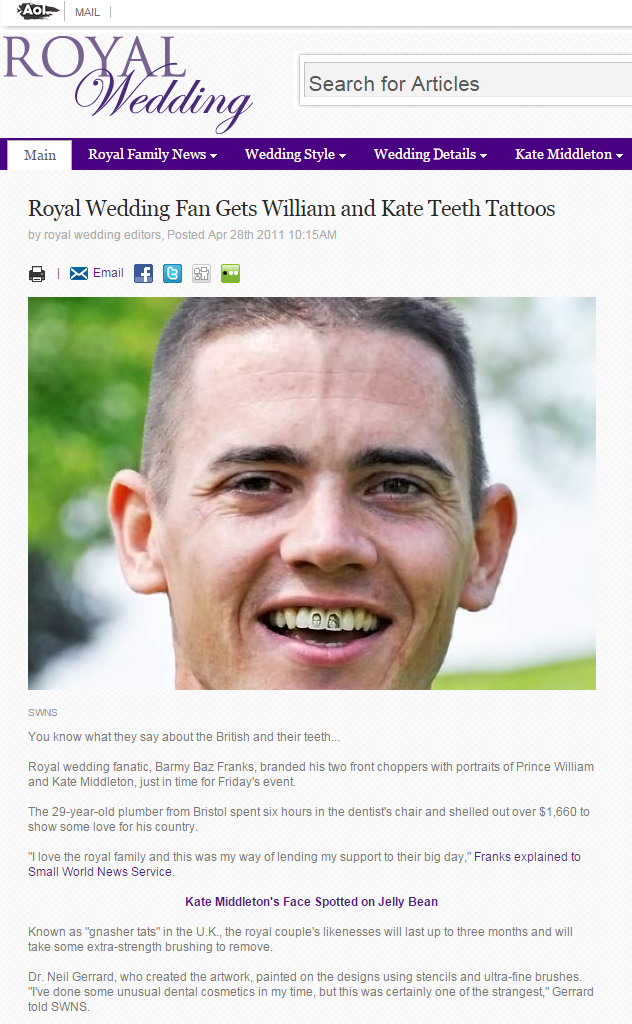This screenshot has height=1024, width=632.
Task: Click the Email share link text
Action: (108, 273)
